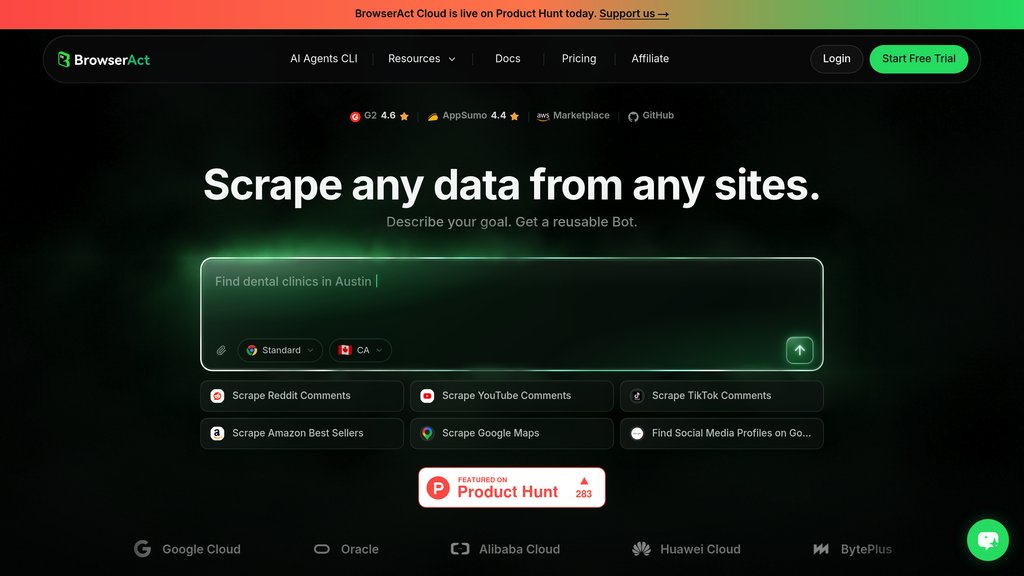The image size is (1024, 576).
Task: Click the BrowserAct logo
Action: point(104,59)
